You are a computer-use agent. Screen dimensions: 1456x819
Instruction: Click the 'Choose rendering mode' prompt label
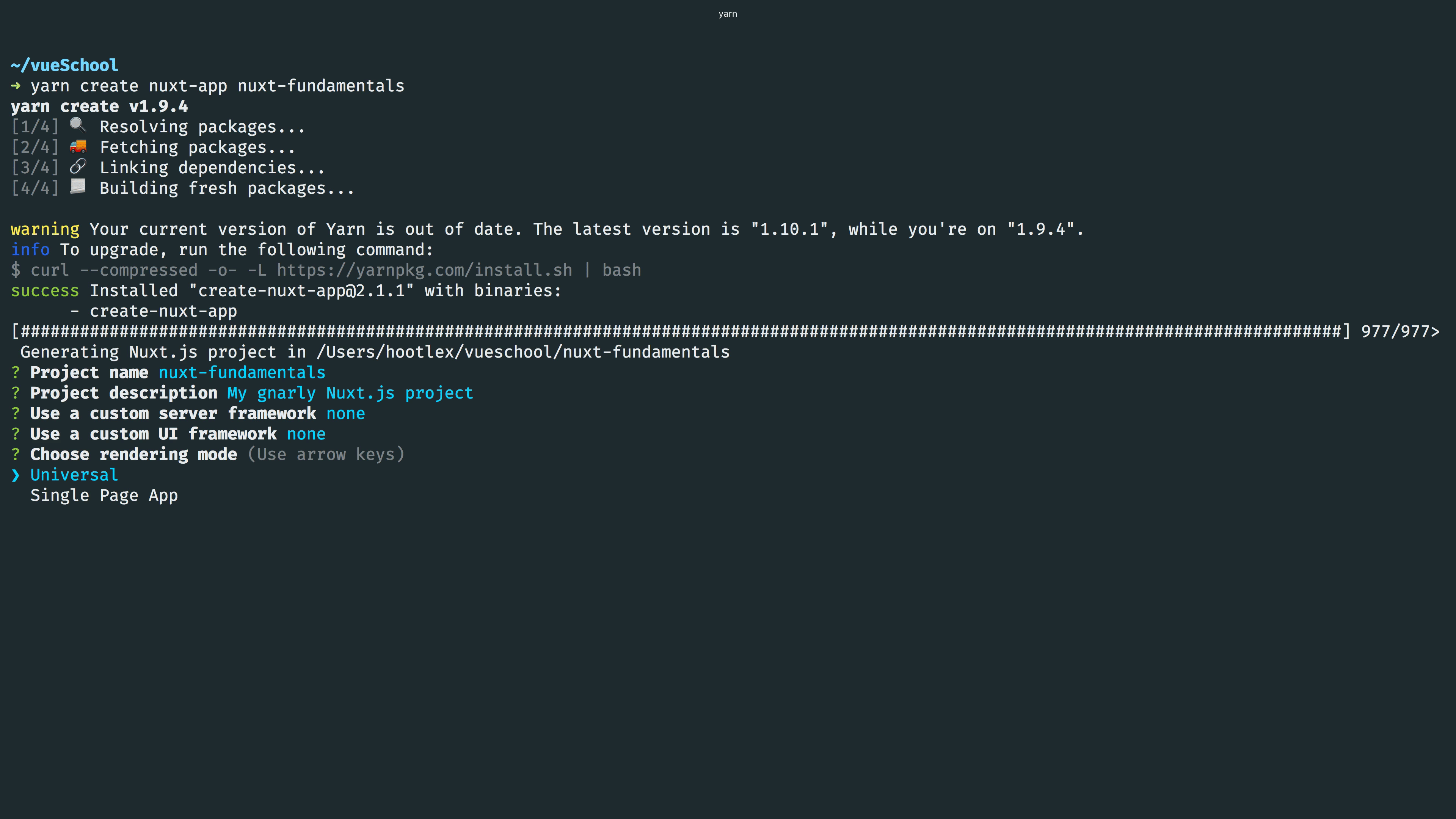133,455
